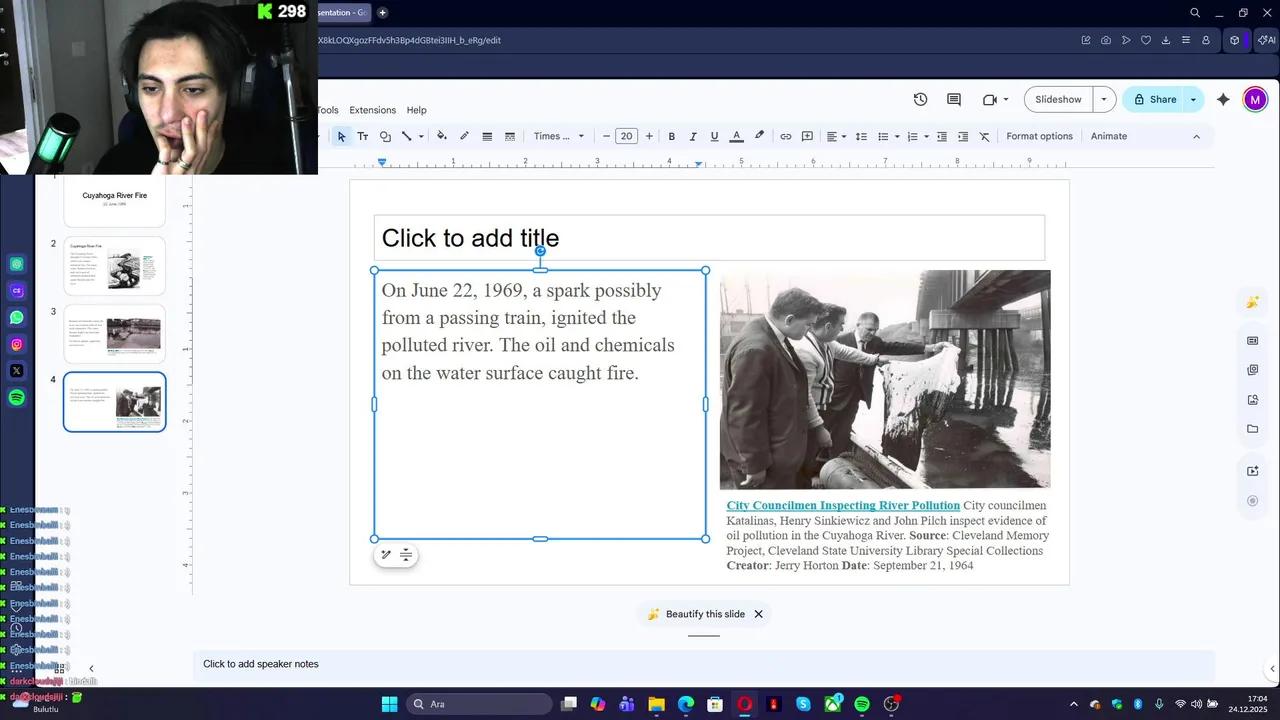1280x720 pixels.
Task: Toggle bold formatting in toolbar
Action: pos(672,136)
